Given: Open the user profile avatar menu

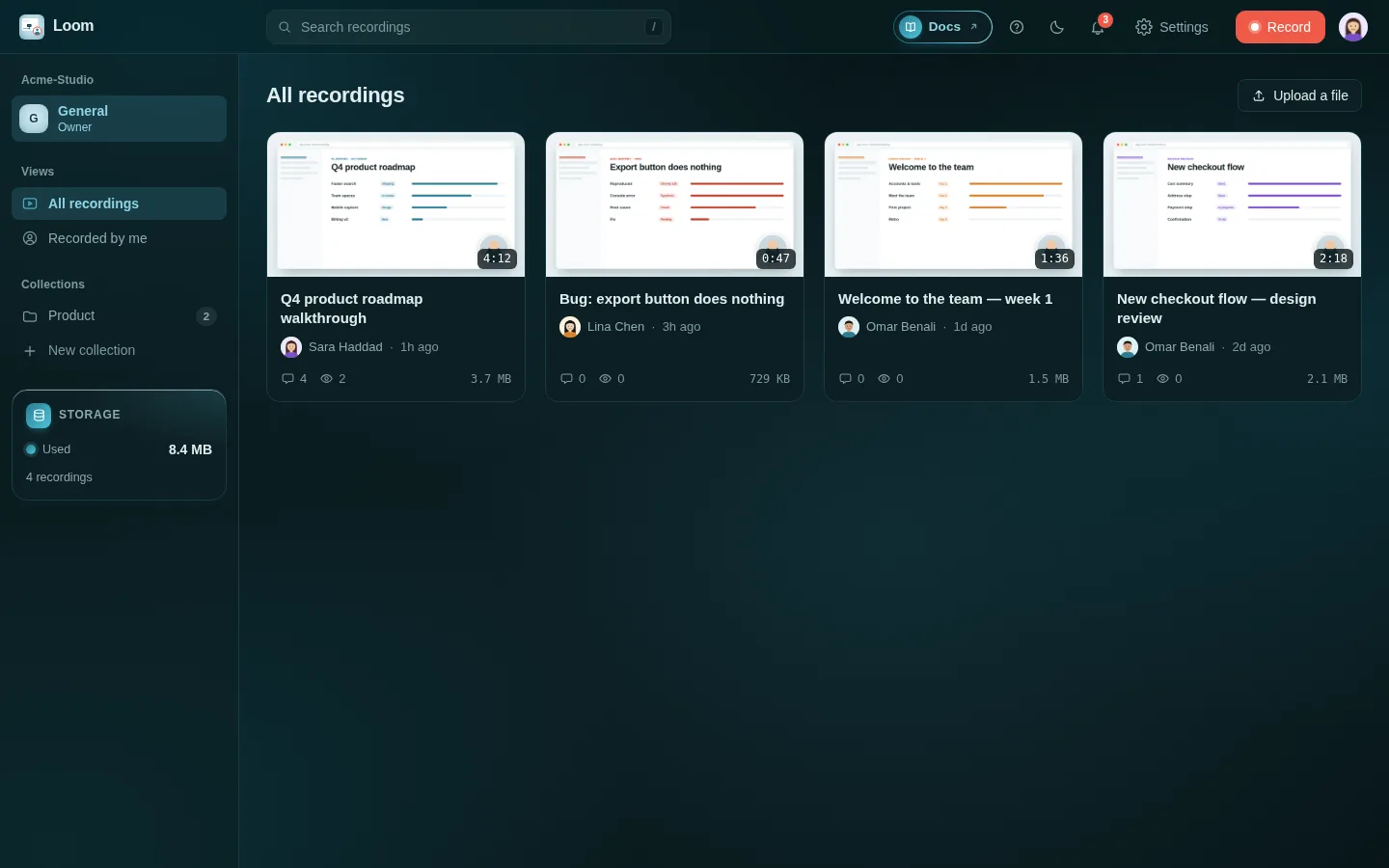Looking at the screenshot, I should click(1353, 27).
